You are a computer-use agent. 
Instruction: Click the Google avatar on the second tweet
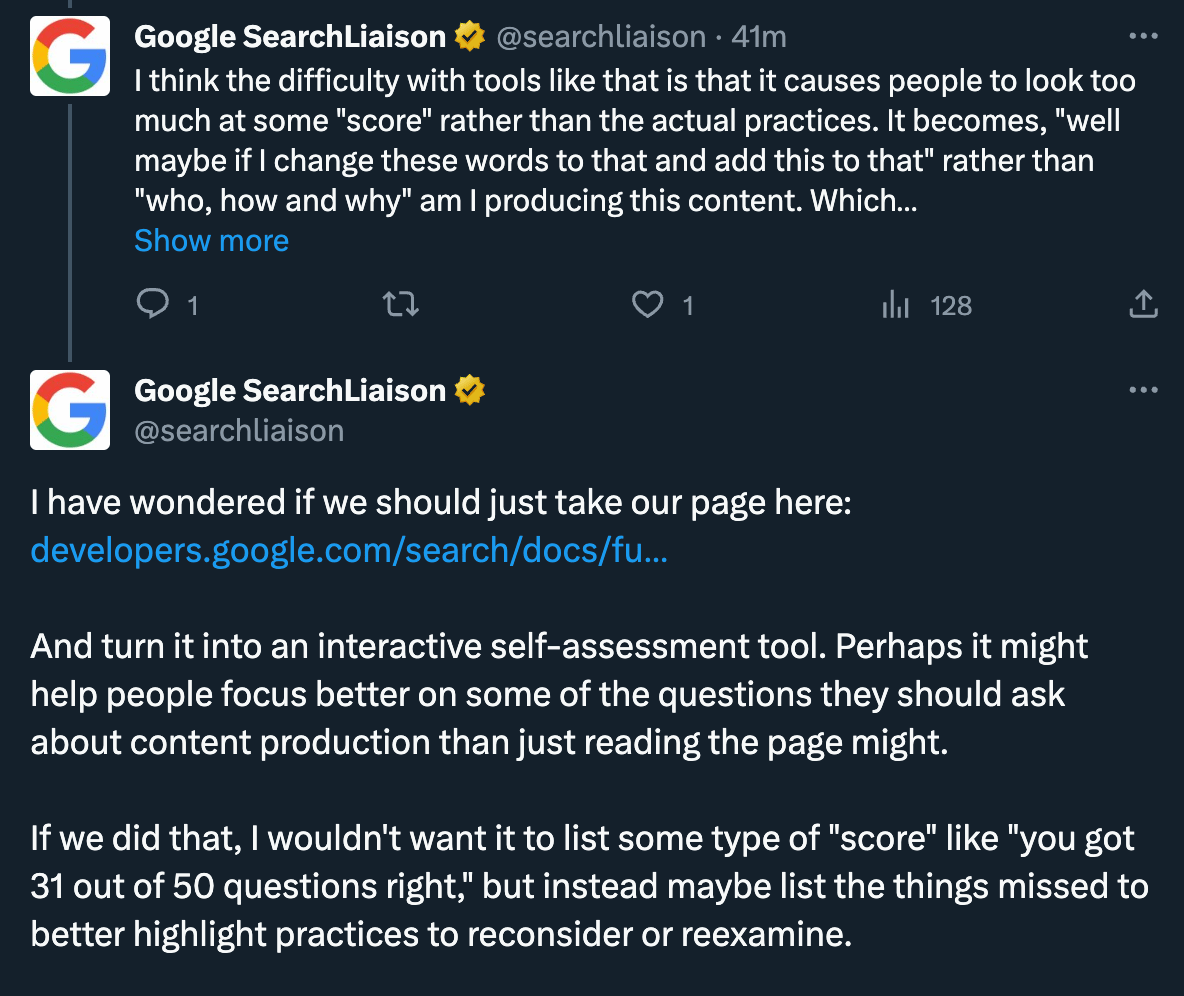(70, 410)
